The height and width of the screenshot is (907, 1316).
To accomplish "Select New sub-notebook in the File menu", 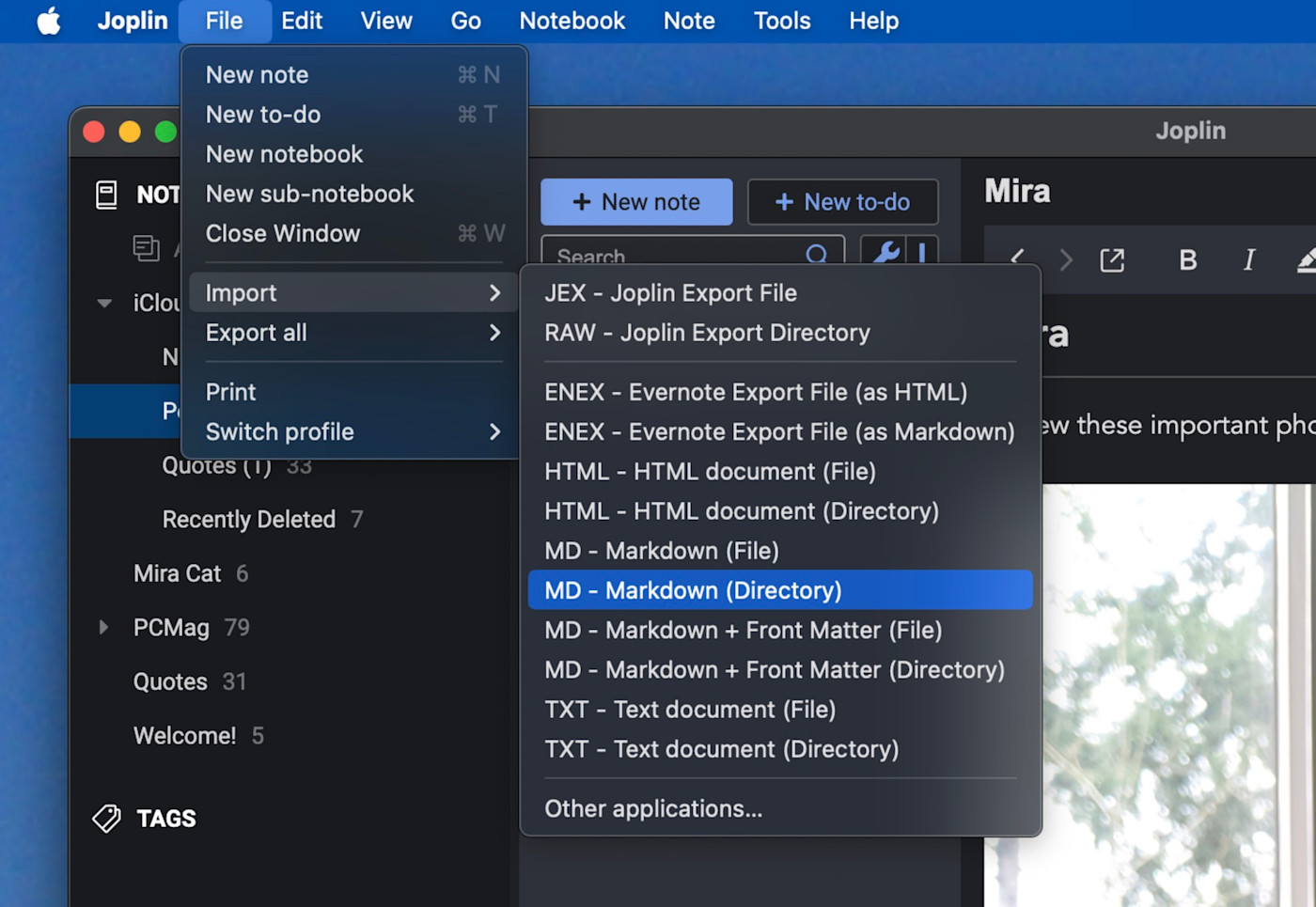I will pyautogui.click(x=353, y=194).
